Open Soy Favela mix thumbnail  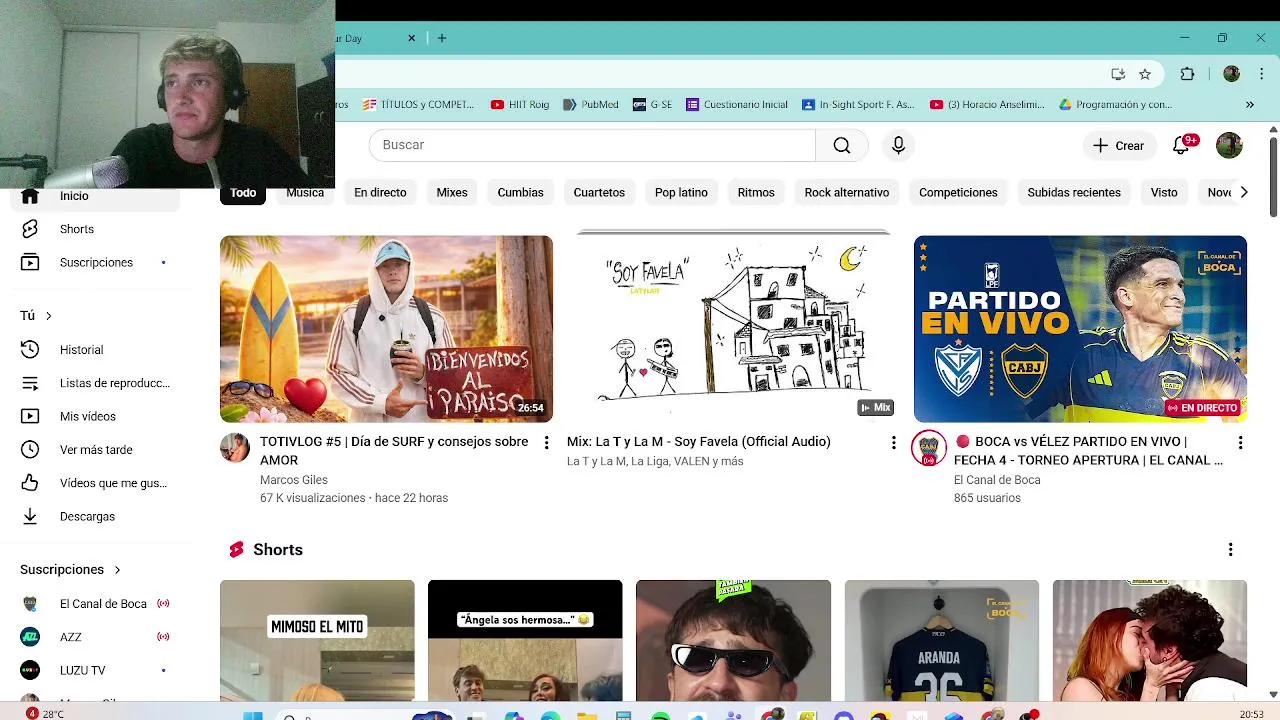pos(733,329)
